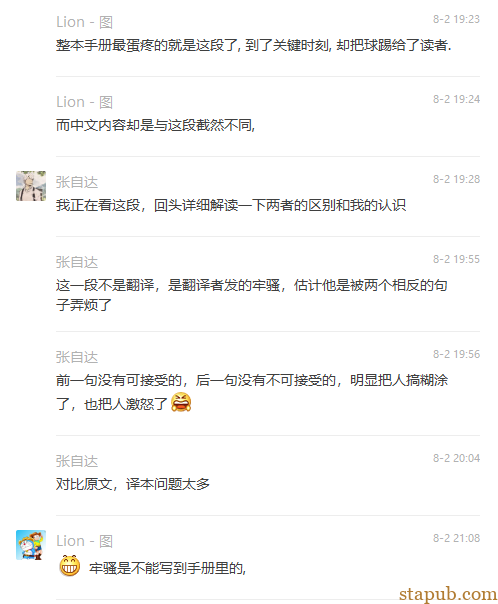This screenshot has height=604, width=498.
Task: Click the Doraemon avatar of Lion - 图
Action: coord(31,545)
